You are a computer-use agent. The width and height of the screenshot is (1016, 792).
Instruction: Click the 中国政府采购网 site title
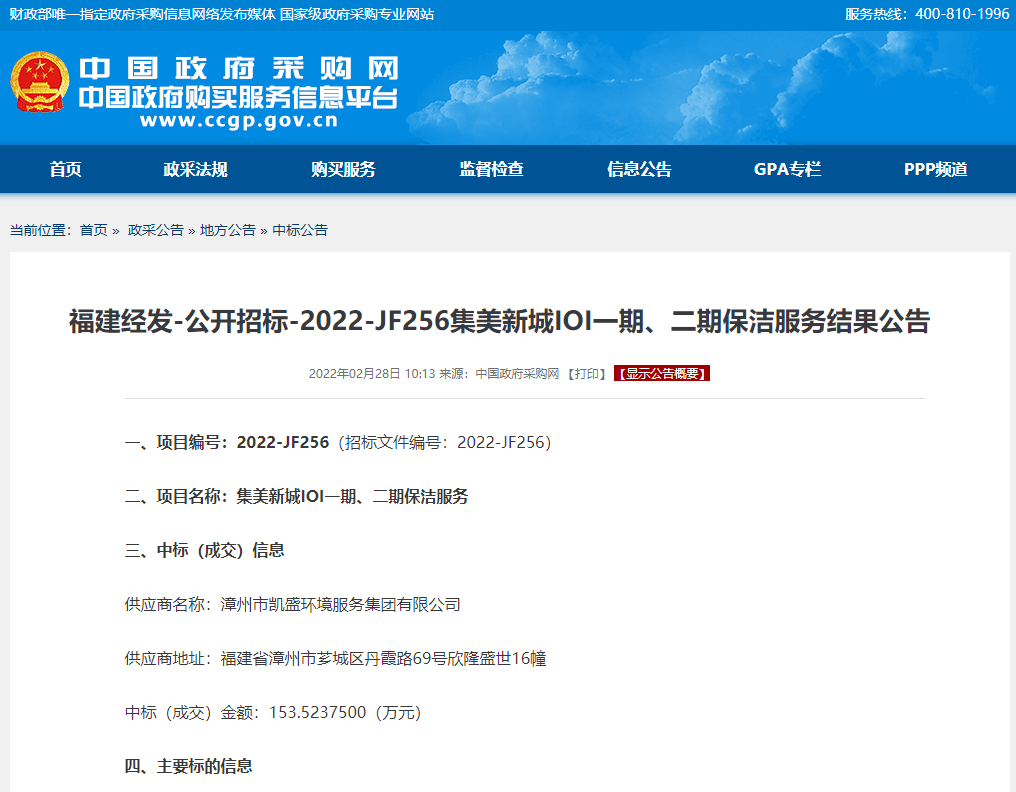[238, 68]
